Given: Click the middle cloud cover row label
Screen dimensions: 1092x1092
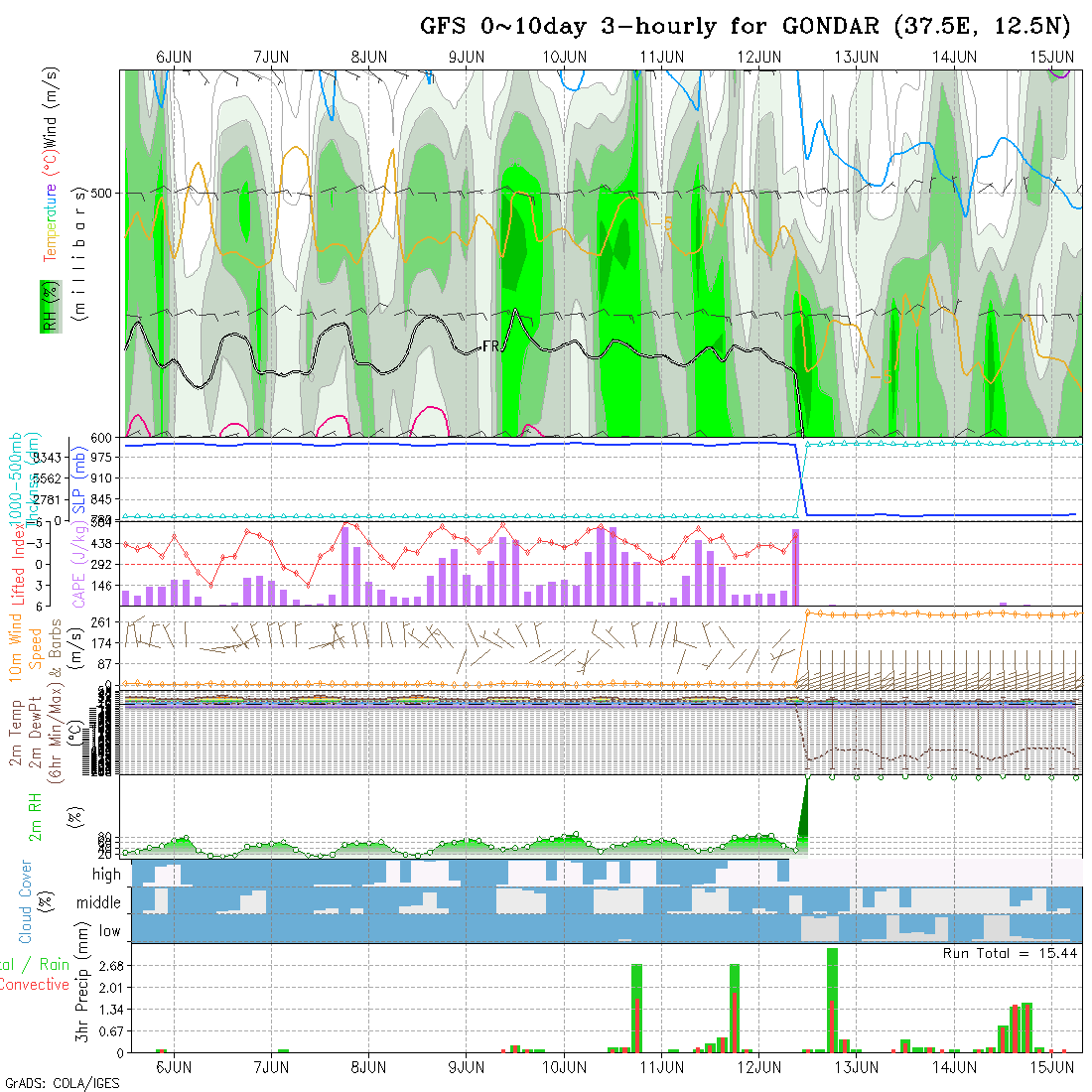Looking at the screenshot, I should point(99,903).
